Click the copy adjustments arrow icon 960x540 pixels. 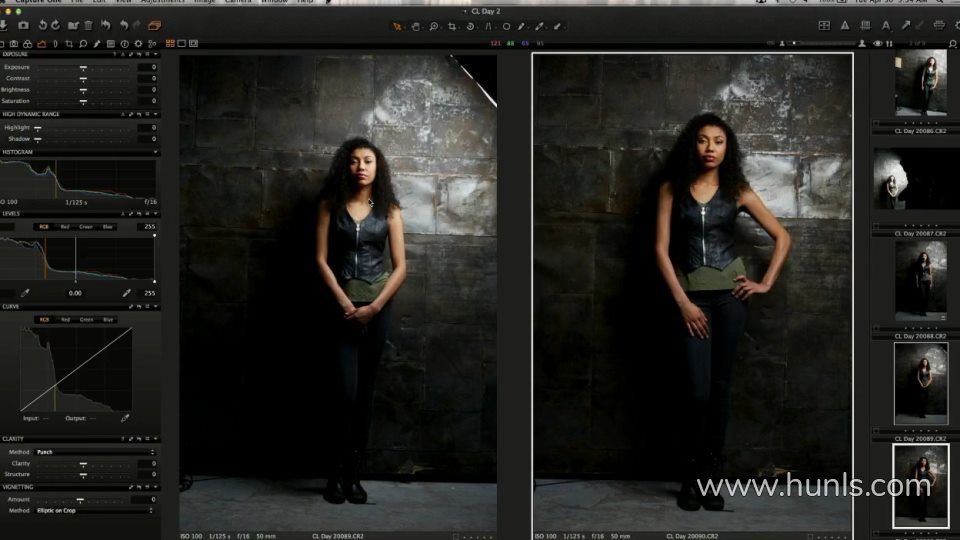[906, 26]
